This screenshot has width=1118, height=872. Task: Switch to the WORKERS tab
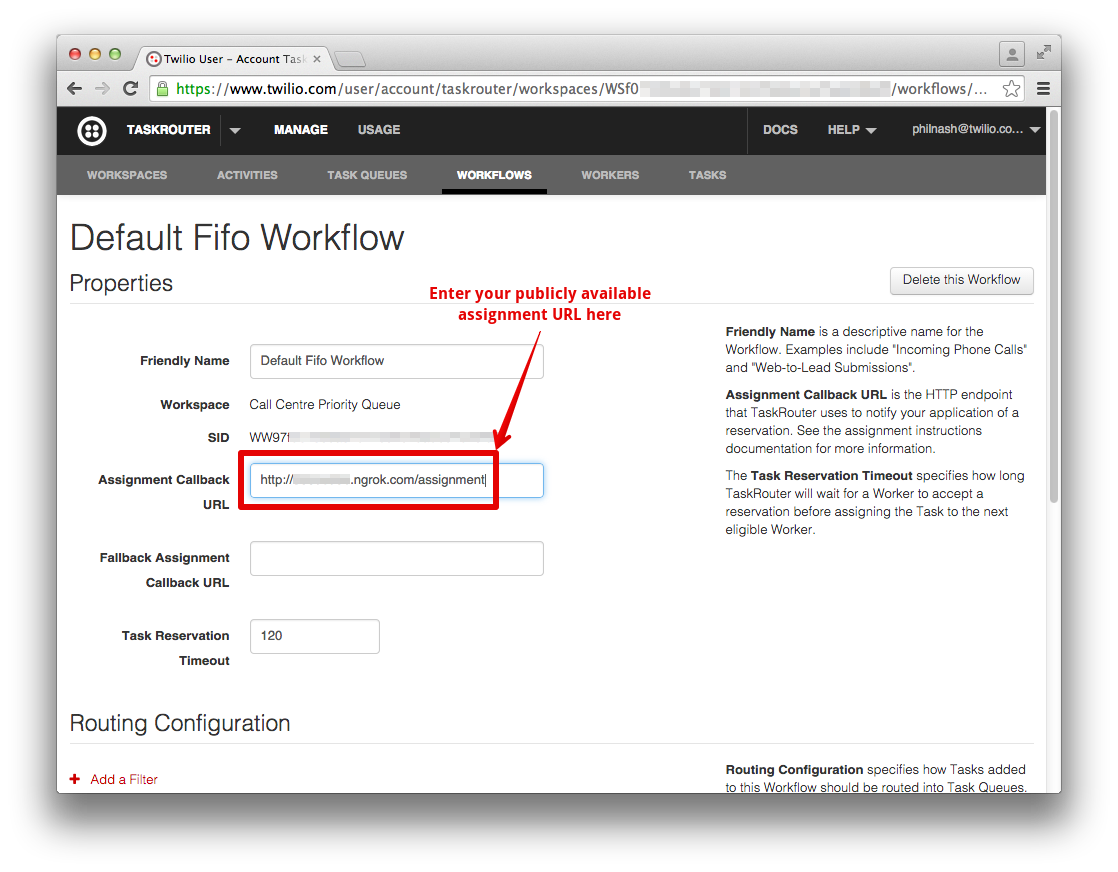[610, 175]
